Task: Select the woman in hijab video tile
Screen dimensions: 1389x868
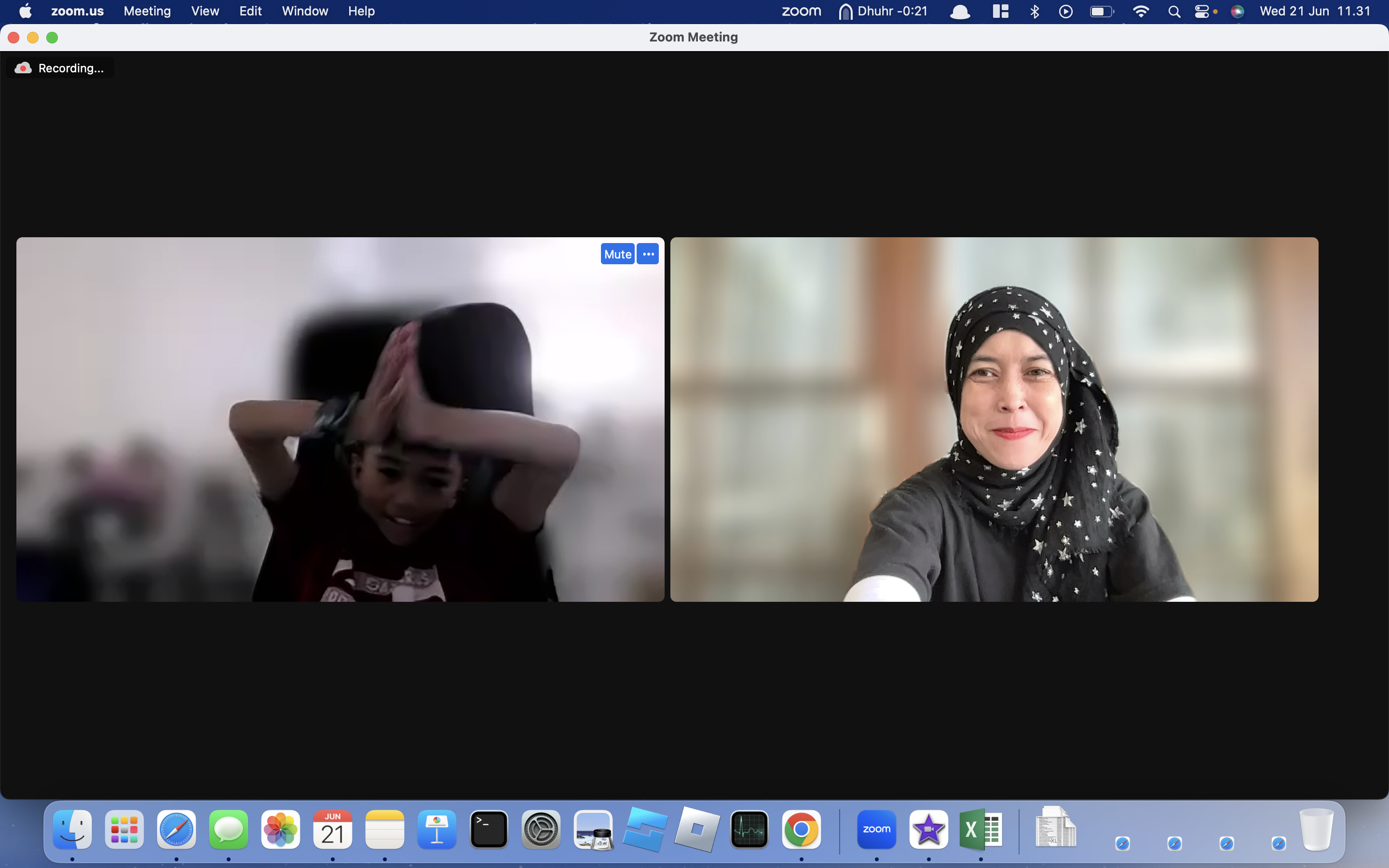Action: point(994,419)
